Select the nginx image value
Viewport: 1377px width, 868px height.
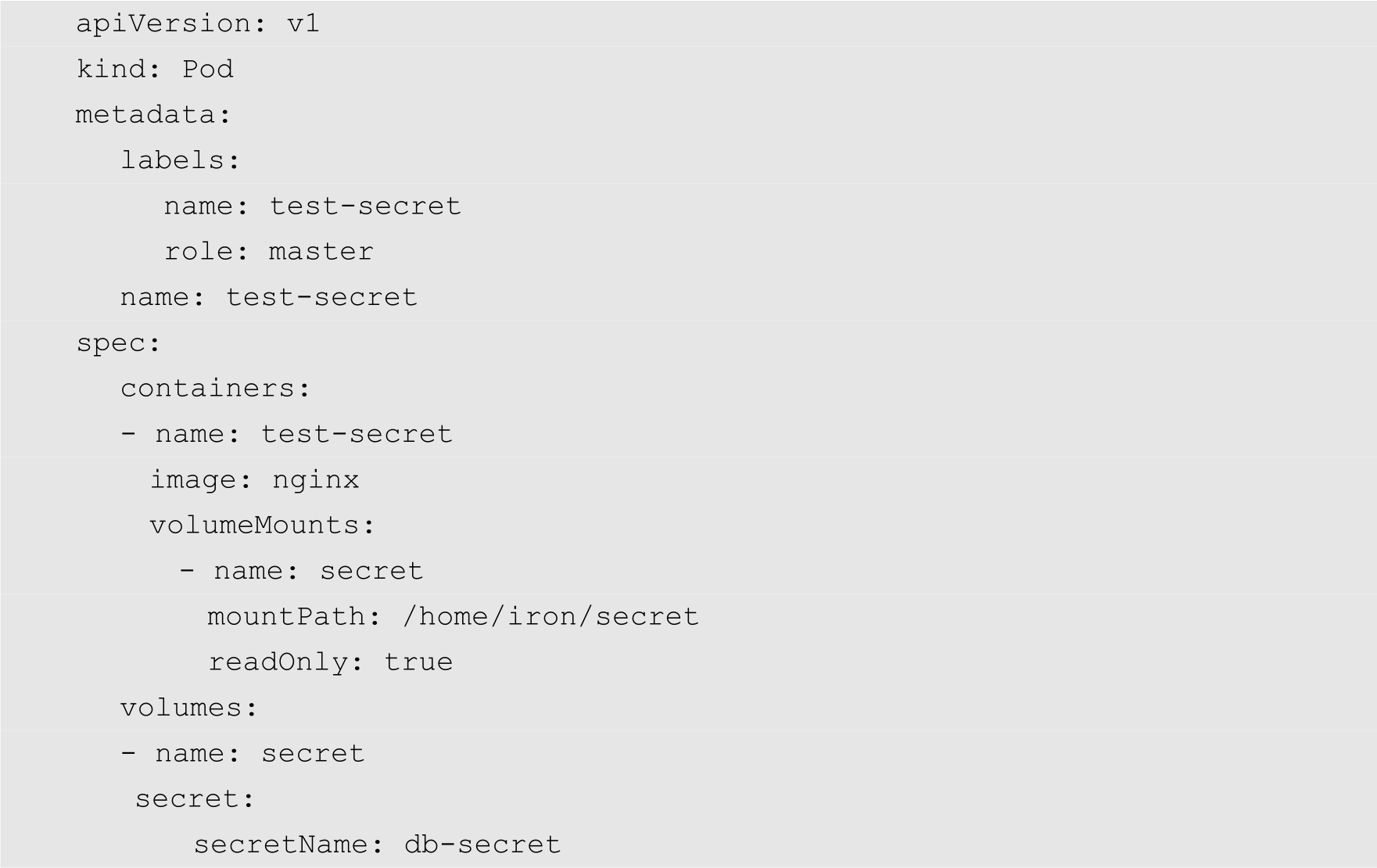point(316,479)
